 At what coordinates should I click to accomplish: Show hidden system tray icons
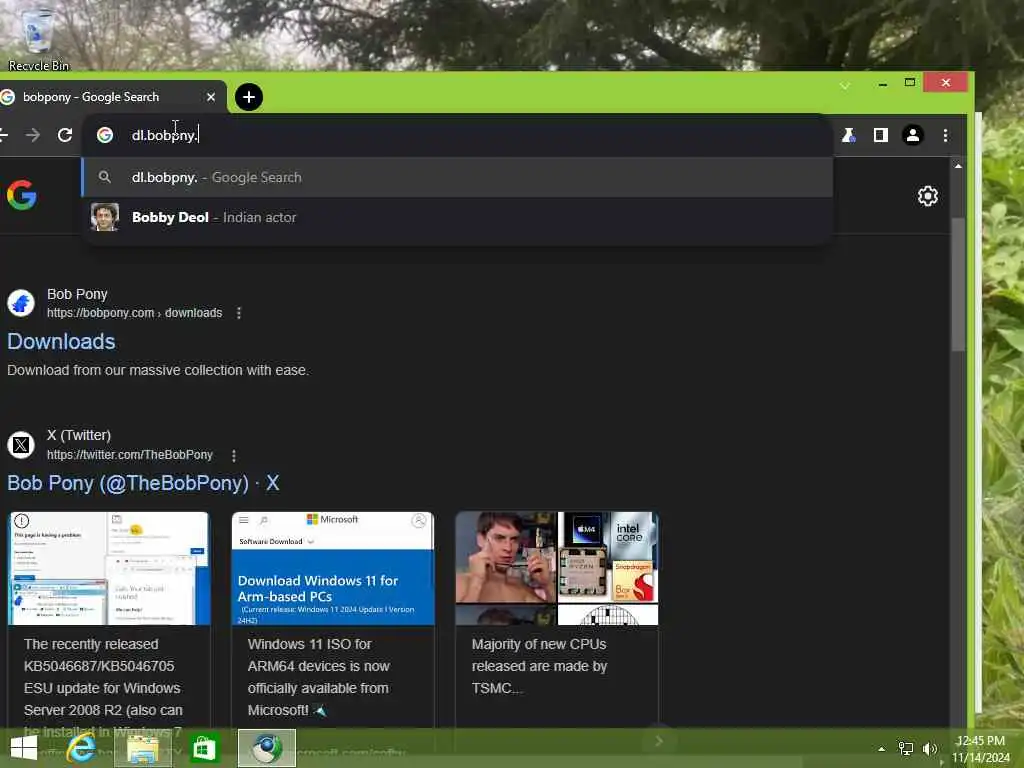pyautogui.click(x=882, y=749)
